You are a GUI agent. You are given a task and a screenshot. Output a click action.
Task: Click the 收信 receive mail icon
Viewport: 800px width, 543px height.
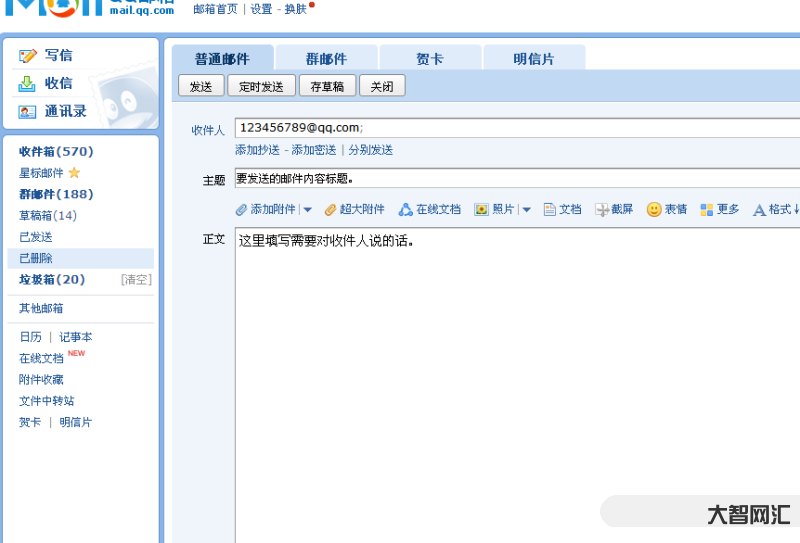[28, 84]
